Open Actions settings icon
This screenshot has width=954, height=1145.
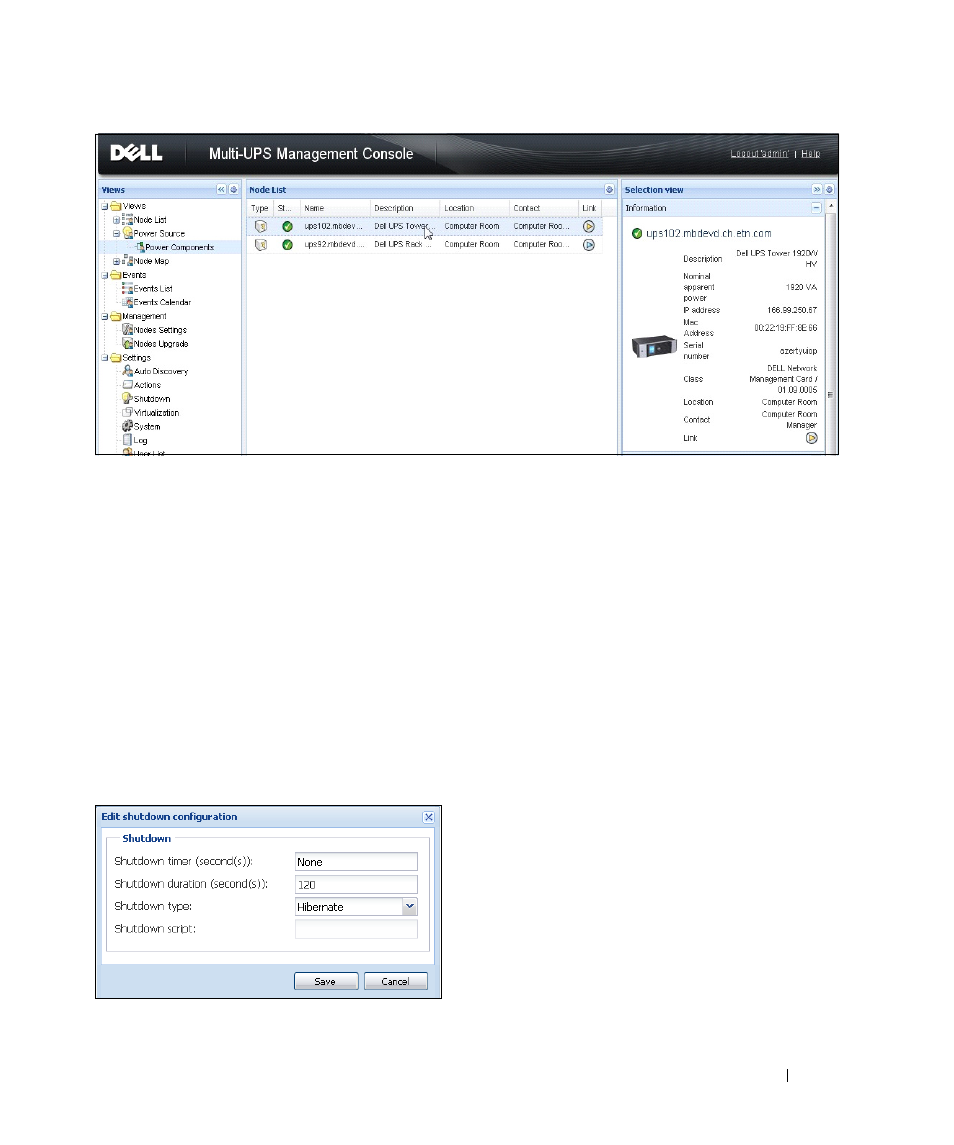tap(128, 385)
